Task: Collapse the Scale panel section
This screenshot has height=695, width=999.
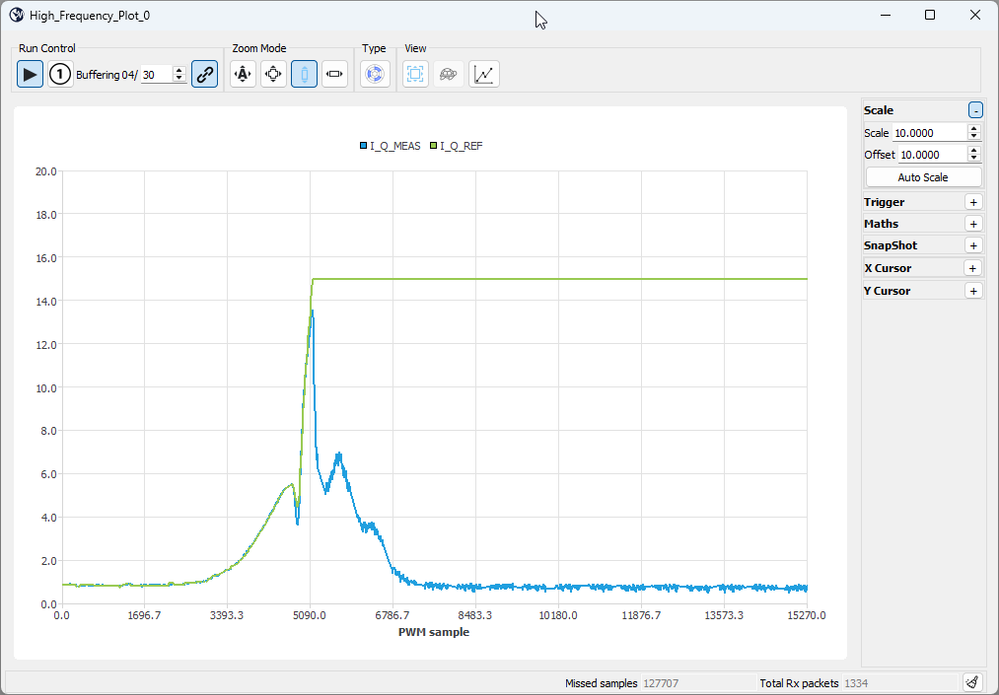Action: 974,111
